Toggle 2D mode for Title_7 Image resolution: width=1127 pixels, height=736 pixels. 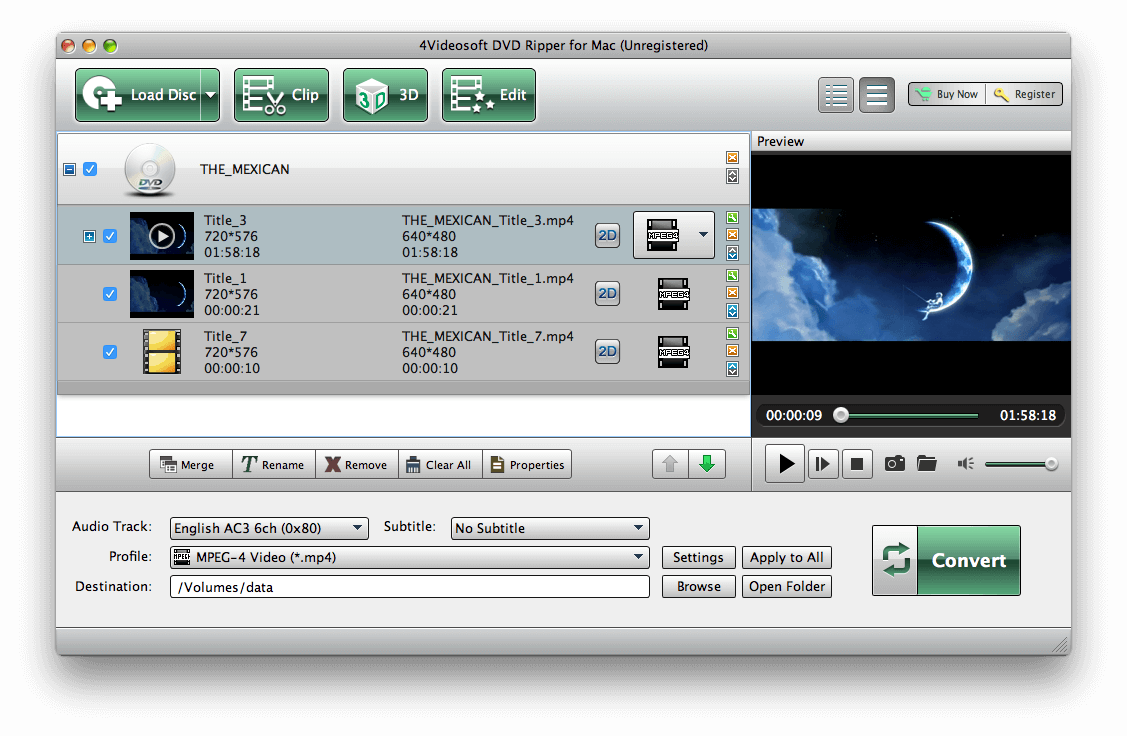(607, 352)
